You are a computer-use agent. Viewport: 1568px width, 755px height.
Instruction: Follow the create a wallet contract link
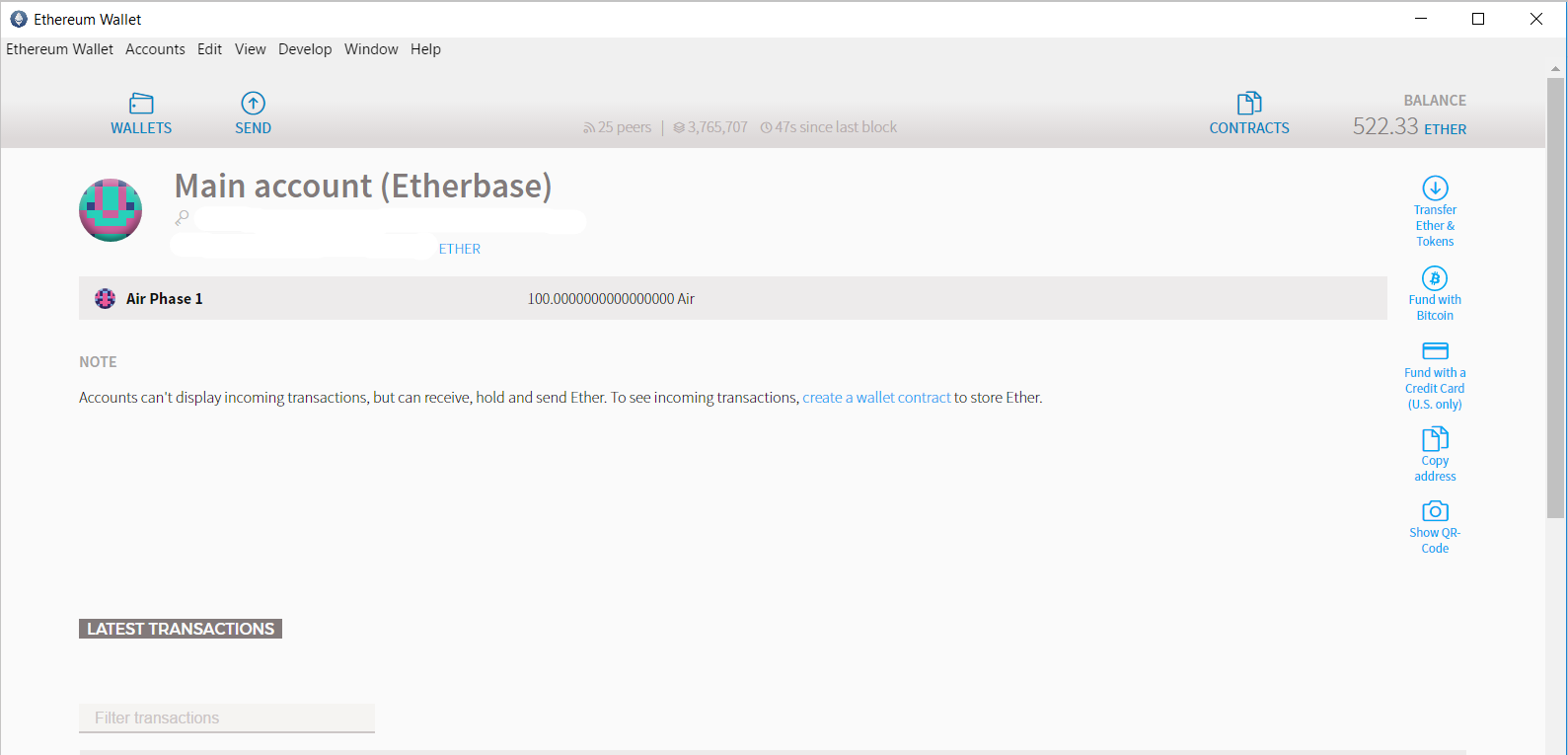click(876, 398)
